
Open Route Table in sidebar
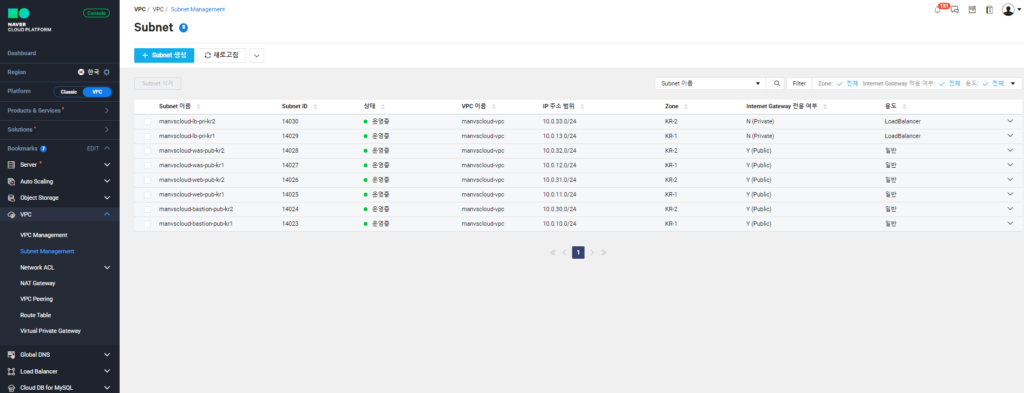pyautogui.click(x=36, y=315)
